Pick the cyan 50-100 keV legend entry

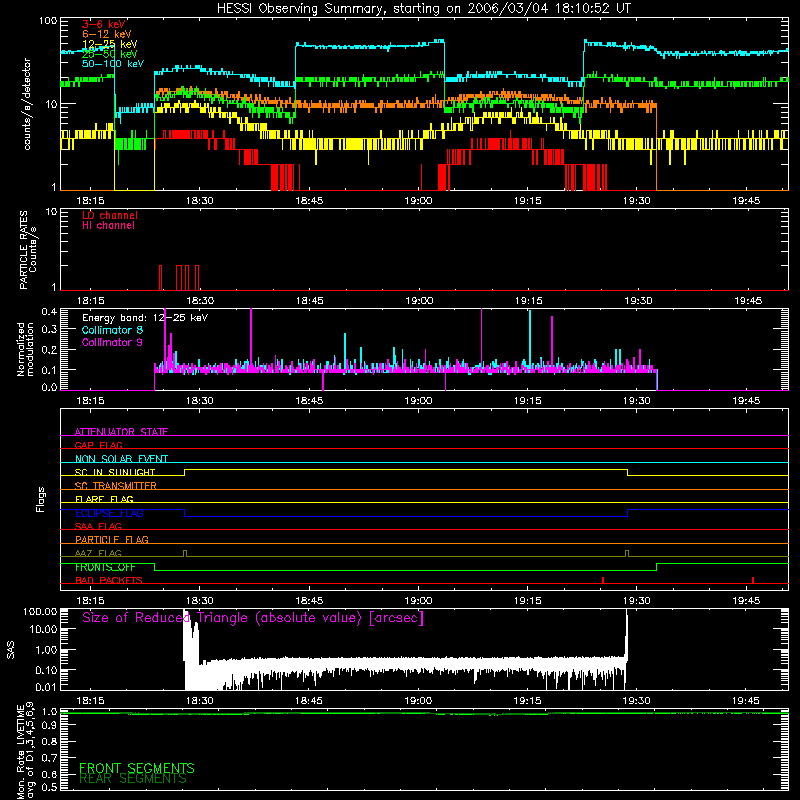pyautogui.click(x=113, y=64)
